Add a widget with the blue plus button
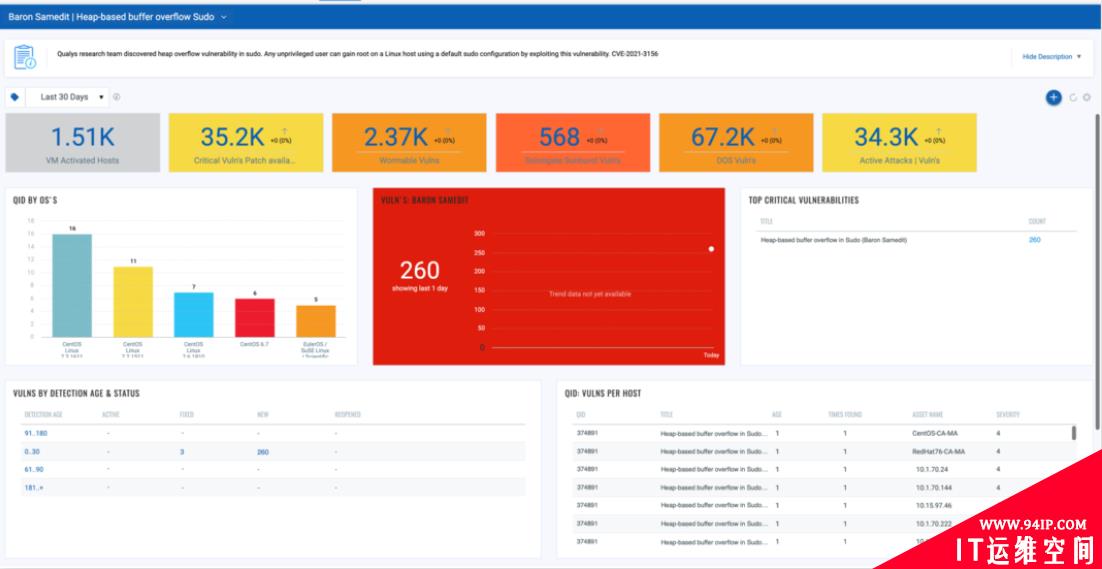Screen dimensions: 1102x569 [1053, 98]
